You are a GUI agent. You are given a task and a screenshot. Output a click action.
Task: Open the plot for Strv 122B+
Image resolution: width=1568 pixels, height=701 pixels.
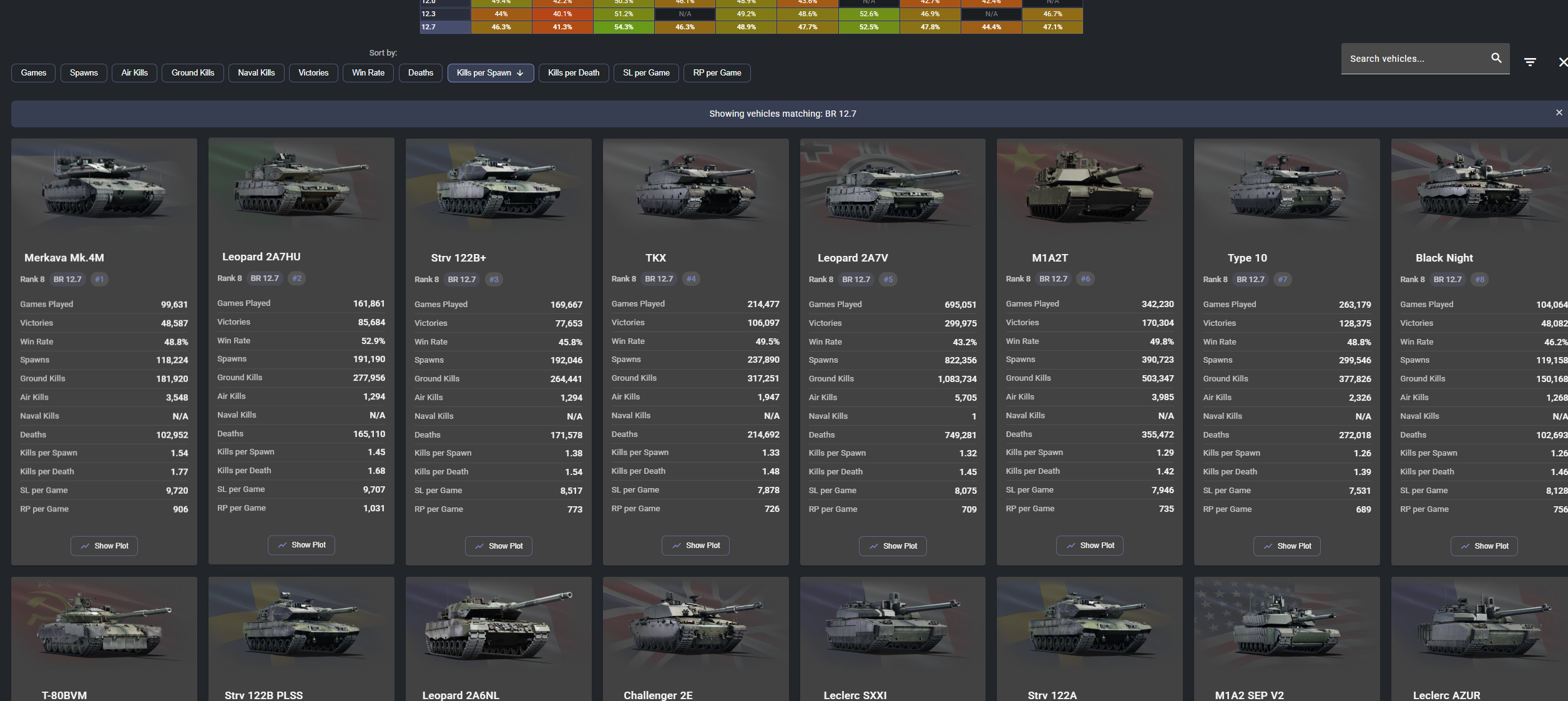(x=498, y=546)
